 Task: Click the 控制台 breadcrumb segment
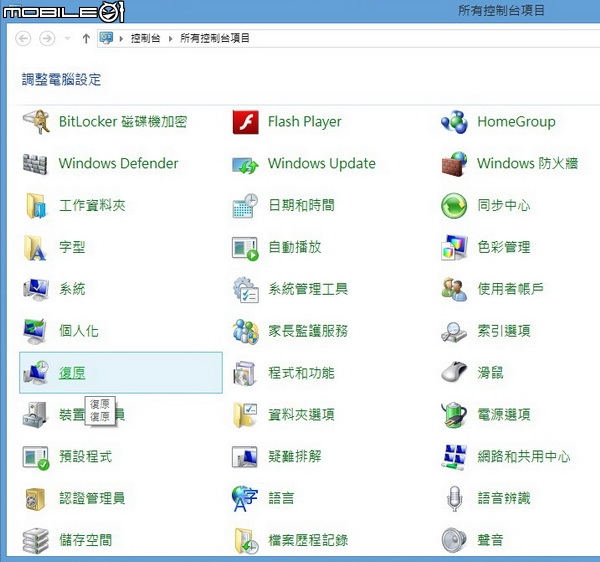[x=145, y=38]
